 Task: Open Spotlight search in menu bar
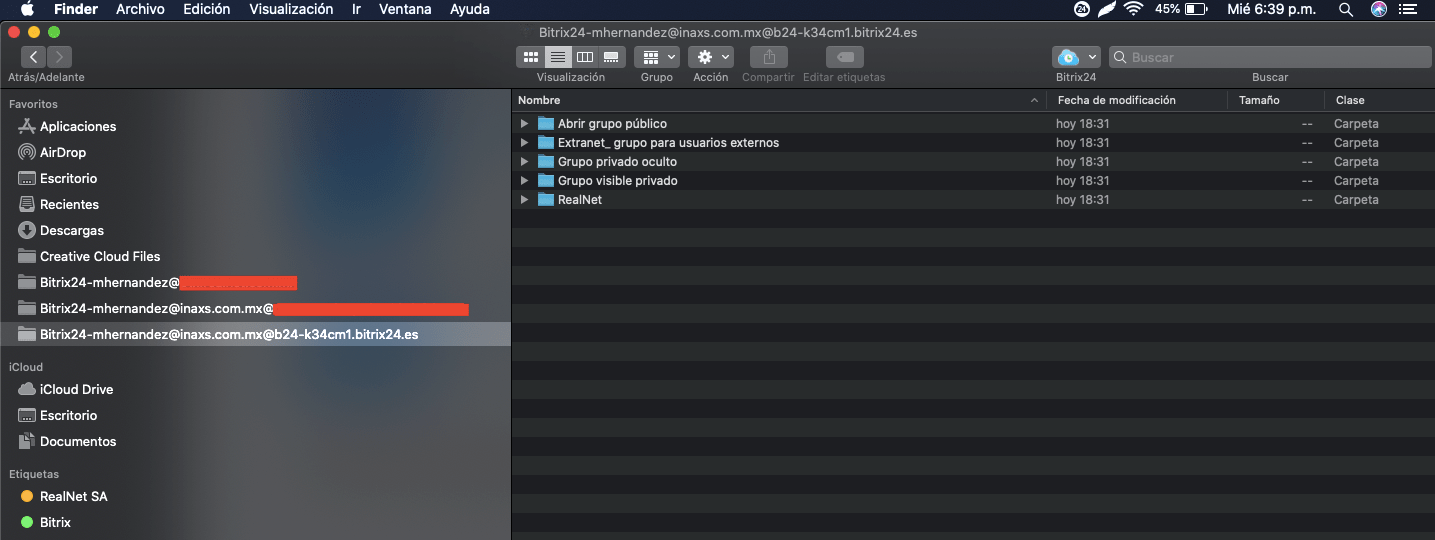[1346, 9]
